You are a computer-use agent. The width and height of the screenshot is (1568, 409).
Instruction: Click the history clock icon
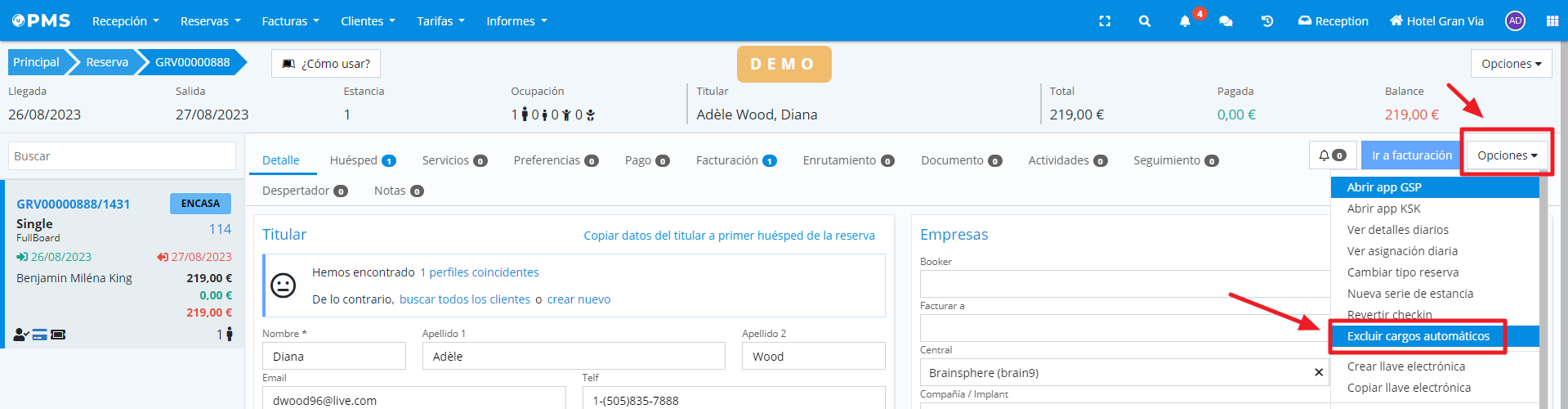tap(1267, 21)
